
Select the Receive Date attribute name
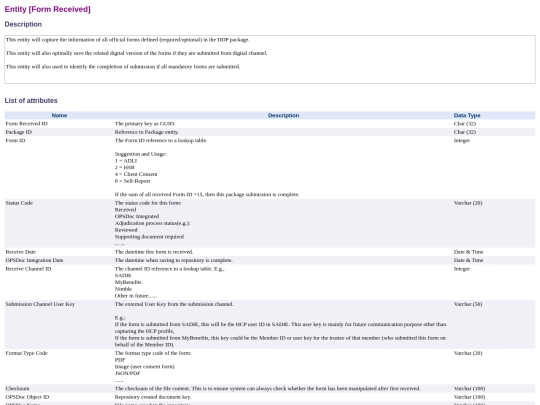(21, 252)
